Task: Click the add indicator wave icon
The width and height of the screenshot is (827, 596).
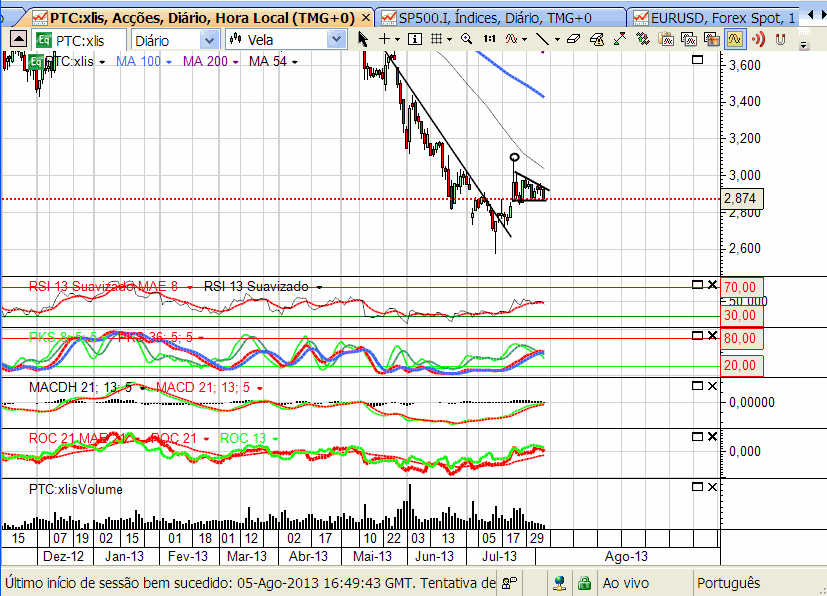Action: [x=511, y=39]
